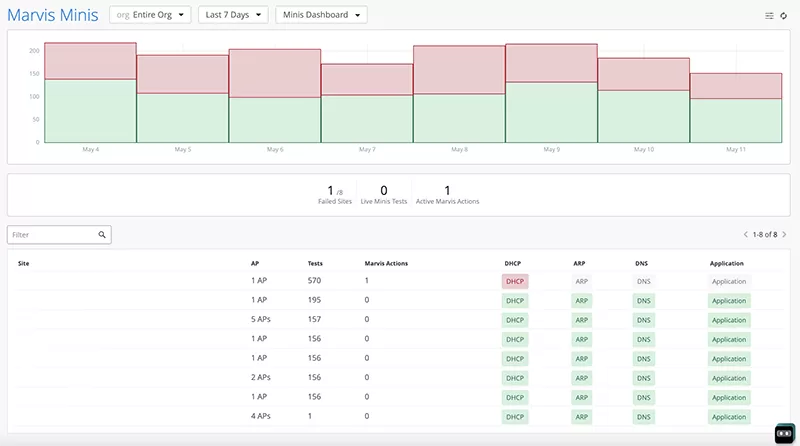The image size is (800, 446).
Task: Click the Live Minis Tests counter
Action: [384, 194]
